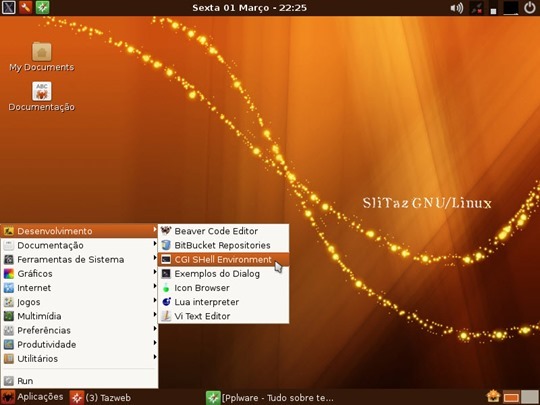
Task: Open the wrench settings launcher icon
Action: coord(25,8)
